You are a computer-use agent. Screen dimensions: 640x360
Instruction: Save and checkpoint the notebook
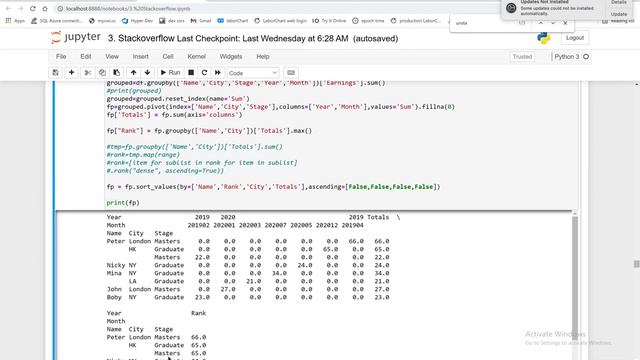click(x=56, y=73)
